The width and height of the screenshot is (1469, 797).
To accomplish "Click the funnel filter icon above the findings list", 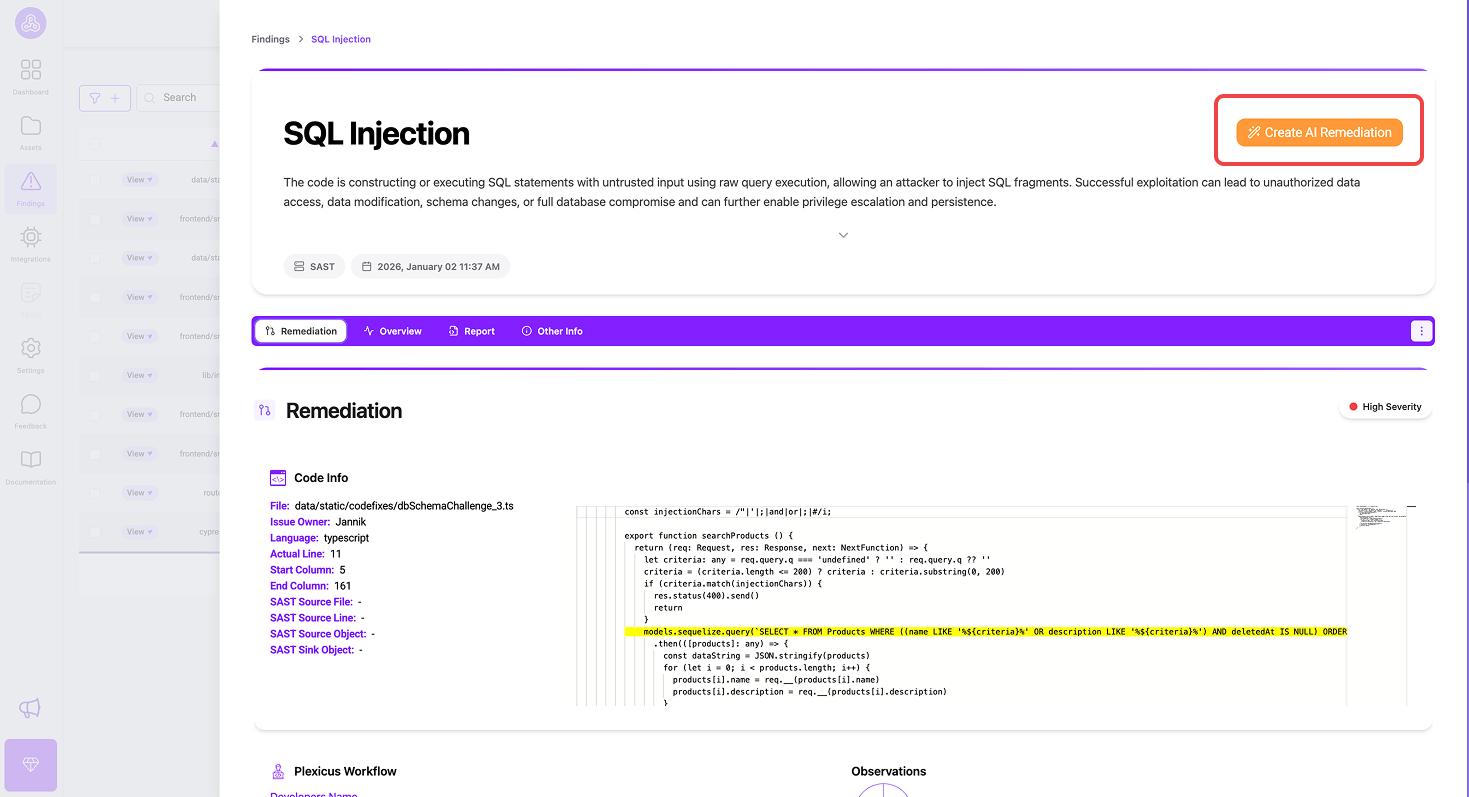I will tap(96, 97).
